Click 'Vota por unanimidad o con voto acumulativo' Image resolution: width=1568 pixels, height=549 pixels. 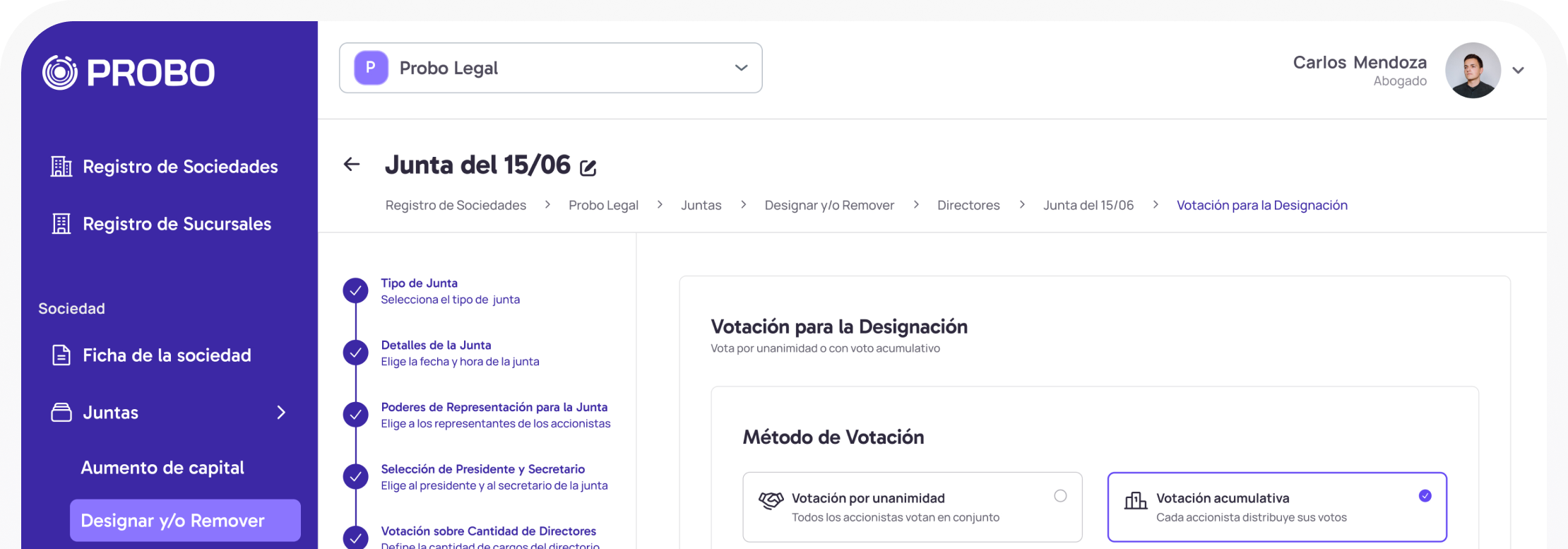(x=825, y=348)
